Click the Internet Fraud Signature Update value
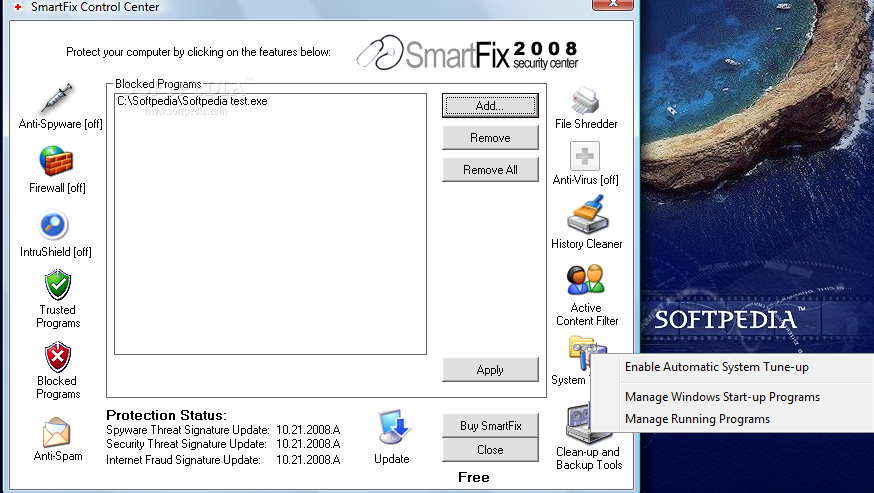This screenshot has height=493, width=874. point(308,460)
